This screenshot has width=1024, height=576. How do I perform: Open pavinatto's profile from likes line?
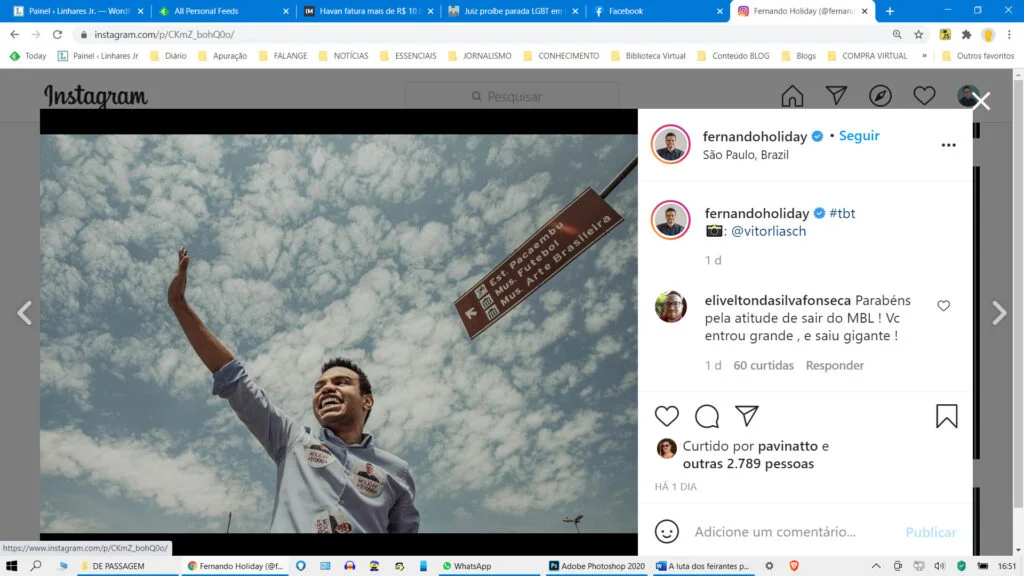pos(788,446)
